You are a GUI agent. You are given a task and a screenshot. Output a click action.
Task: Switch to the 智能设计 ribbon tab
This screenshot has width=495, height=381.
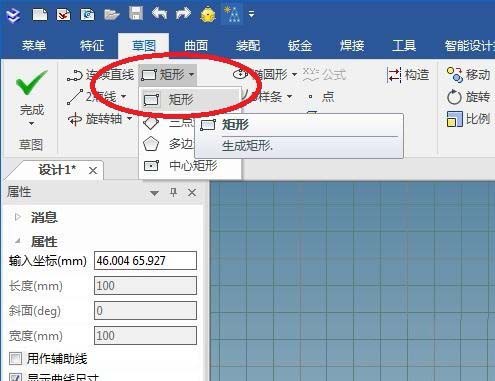[x=469, y=45]
